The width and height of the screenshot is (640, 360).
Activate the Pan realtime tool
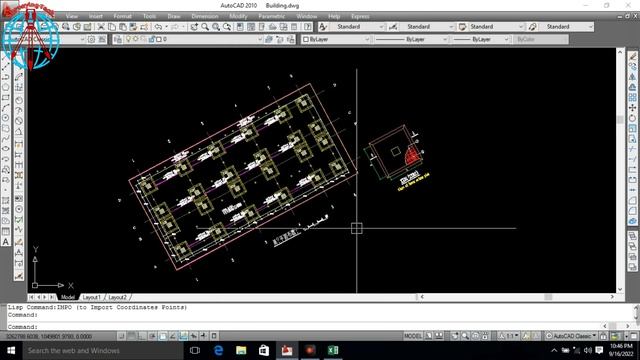(x=194, y=27)
